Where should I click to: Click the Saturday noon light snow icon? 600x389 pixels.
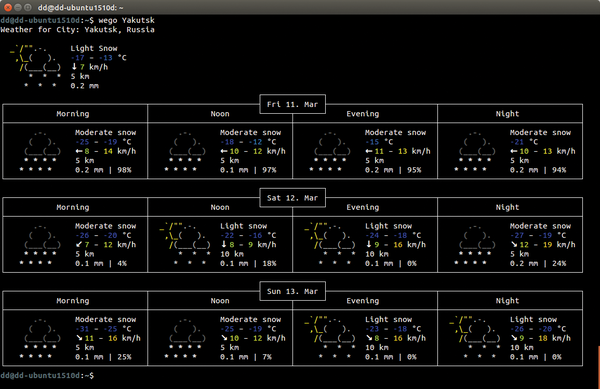pos(185,245)
